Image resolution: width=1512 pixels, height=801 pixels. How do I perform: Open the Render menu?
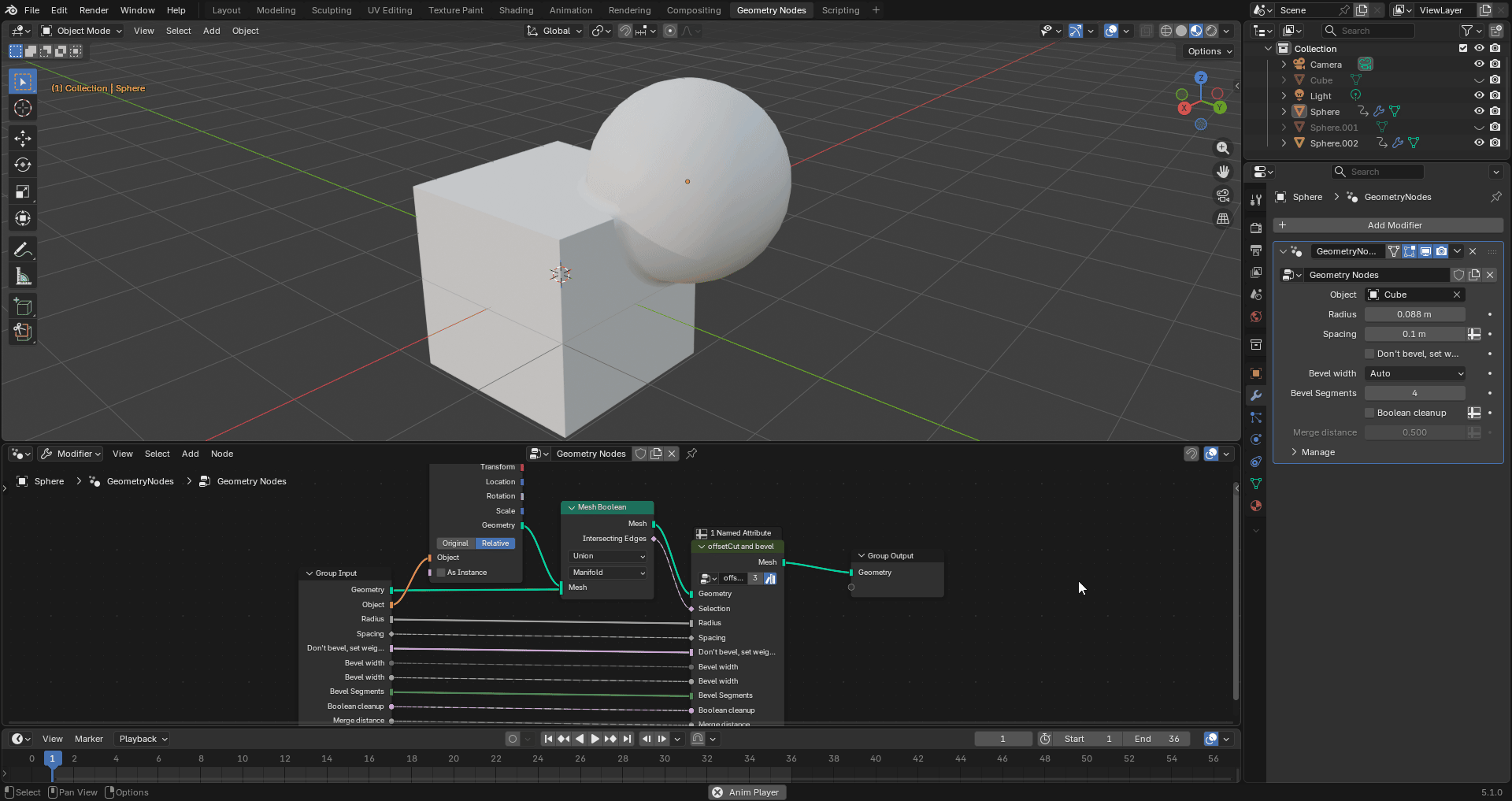pos(94,10)
